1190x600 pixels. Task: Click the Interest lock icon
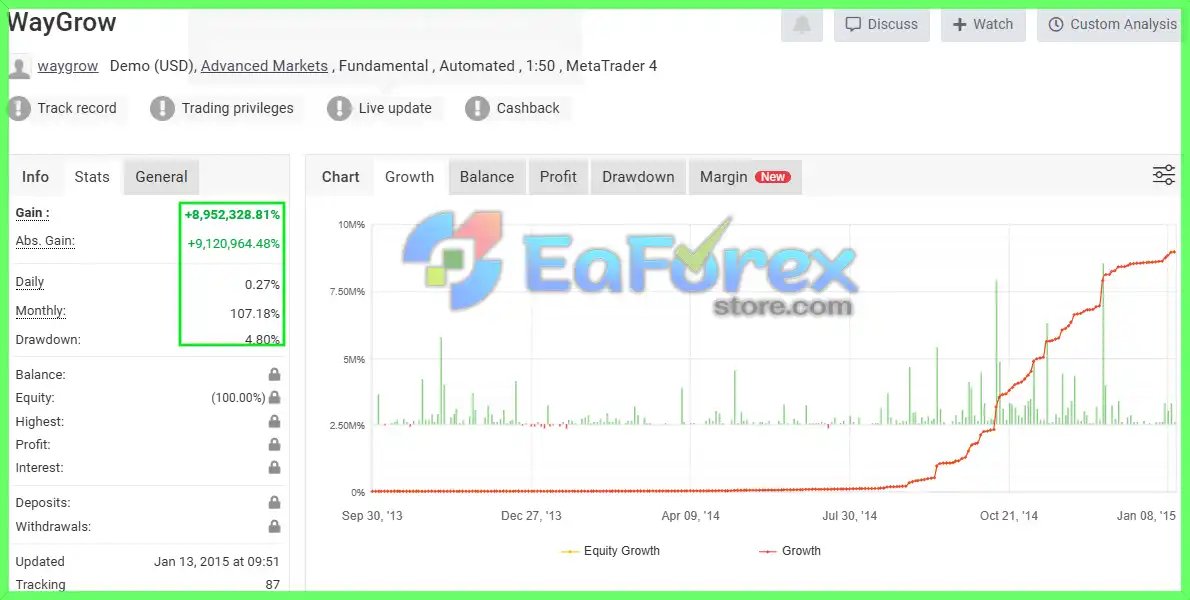tap(274, 468)
